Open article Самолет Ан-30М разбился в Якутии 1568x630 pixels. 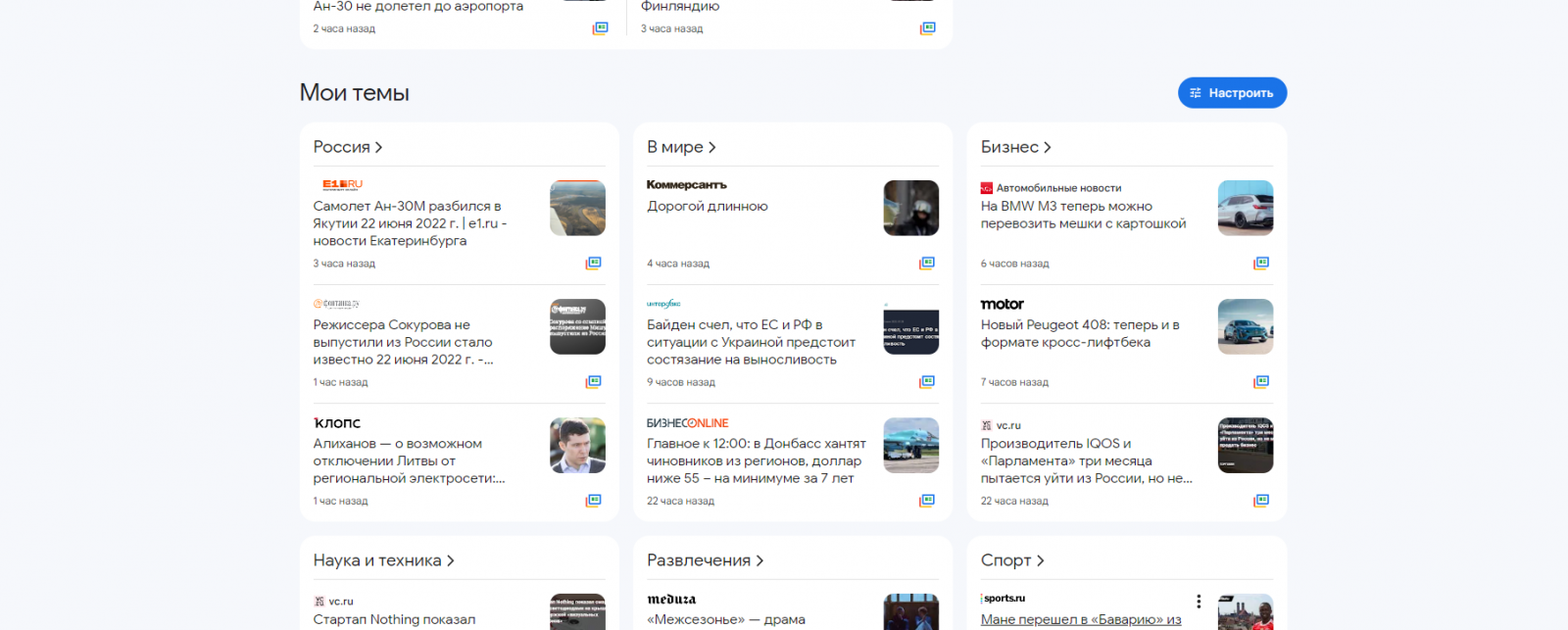click(x=410, y=223)
